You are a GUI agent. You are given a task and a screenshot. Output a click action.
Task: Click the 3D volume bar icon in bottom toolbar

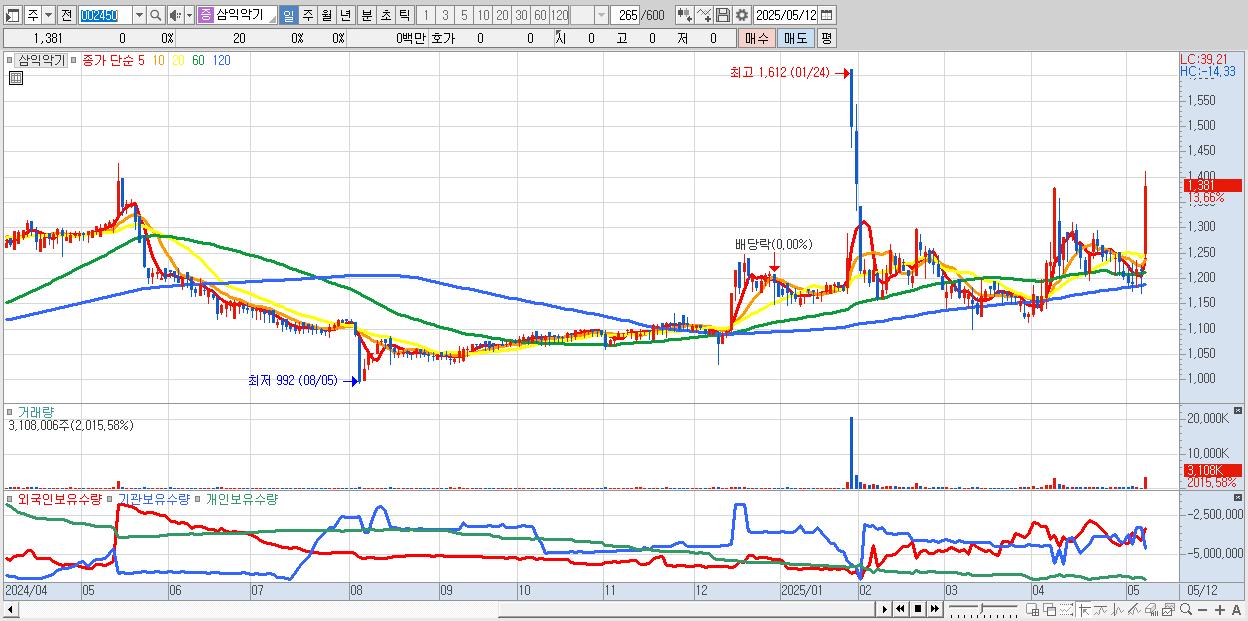(x=1151, y=609)
